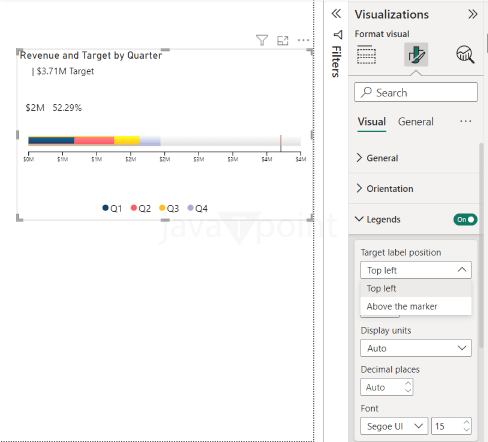
Task: Click the lavender Q4 bar segment
Action: (x=150, y=141)
